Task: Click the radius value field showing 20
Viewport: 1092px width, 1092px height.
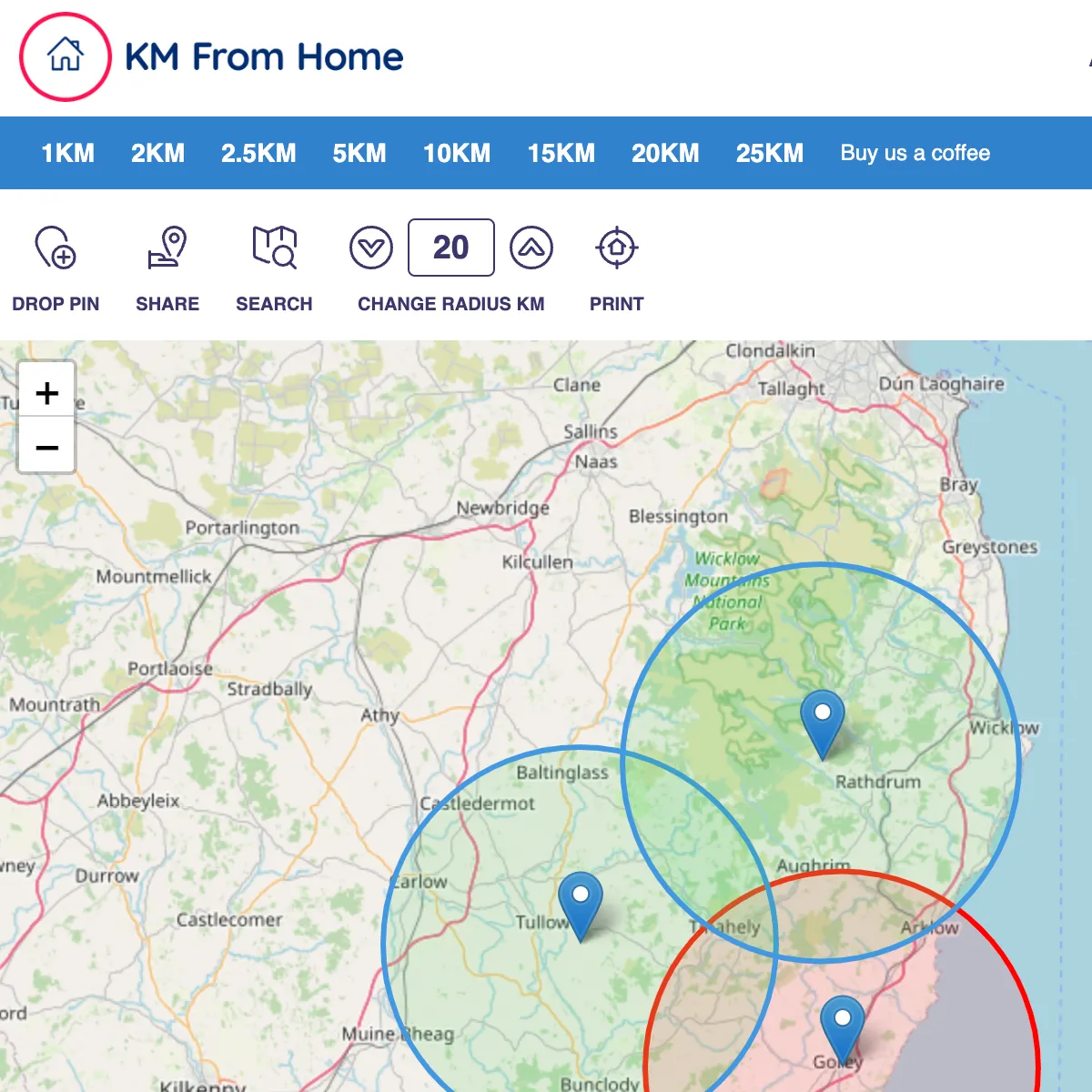Action: [450, 248]
